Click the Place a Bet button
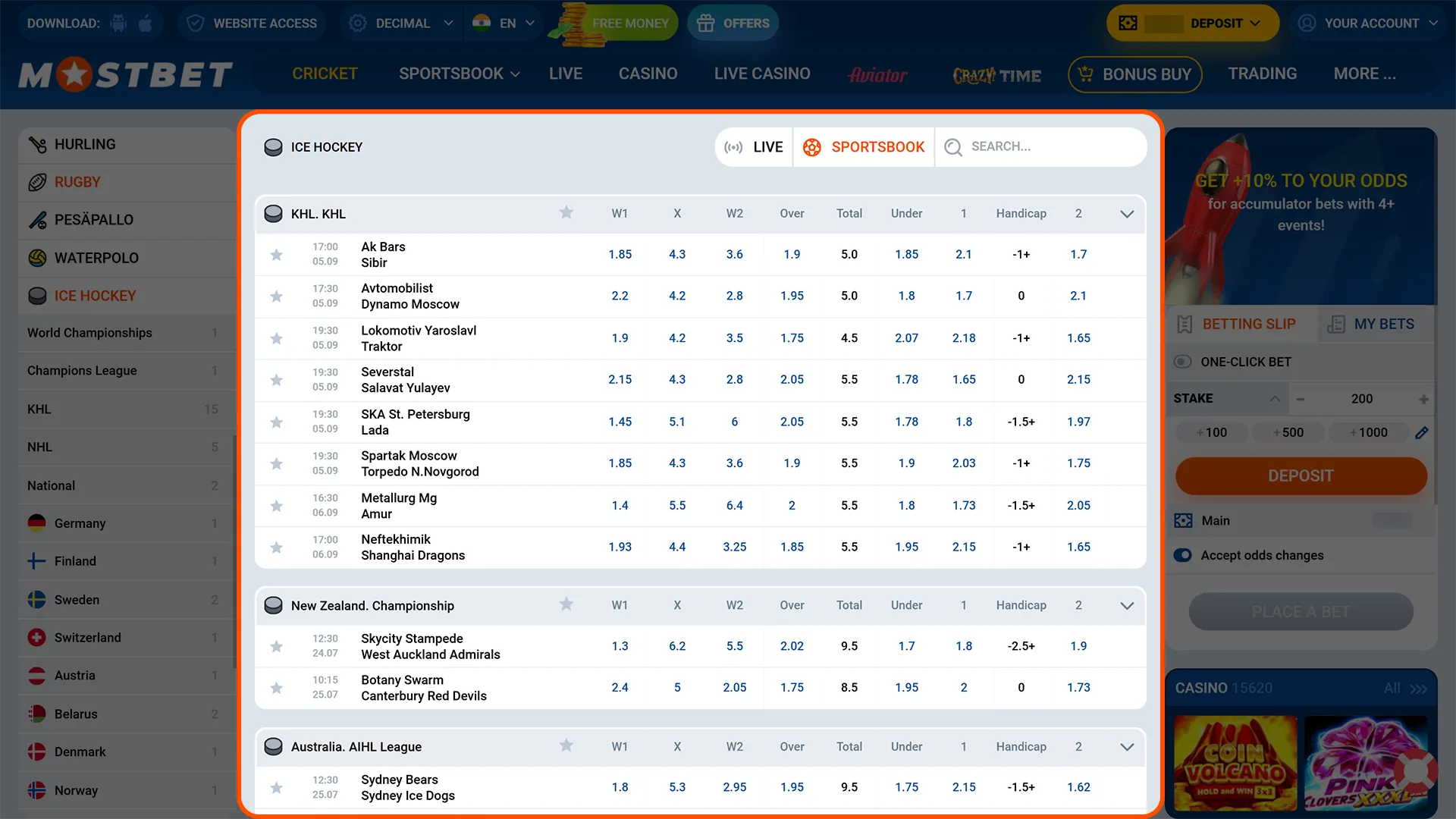This screenshot has width=1456, height=819. 1301,612
